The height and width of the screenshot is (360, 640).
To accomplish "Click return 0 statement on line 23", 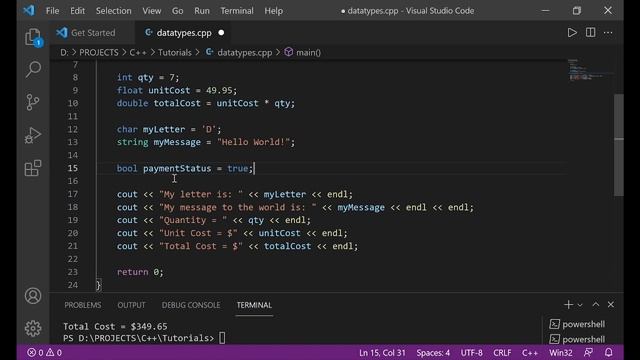I will (x=140, y=272).
